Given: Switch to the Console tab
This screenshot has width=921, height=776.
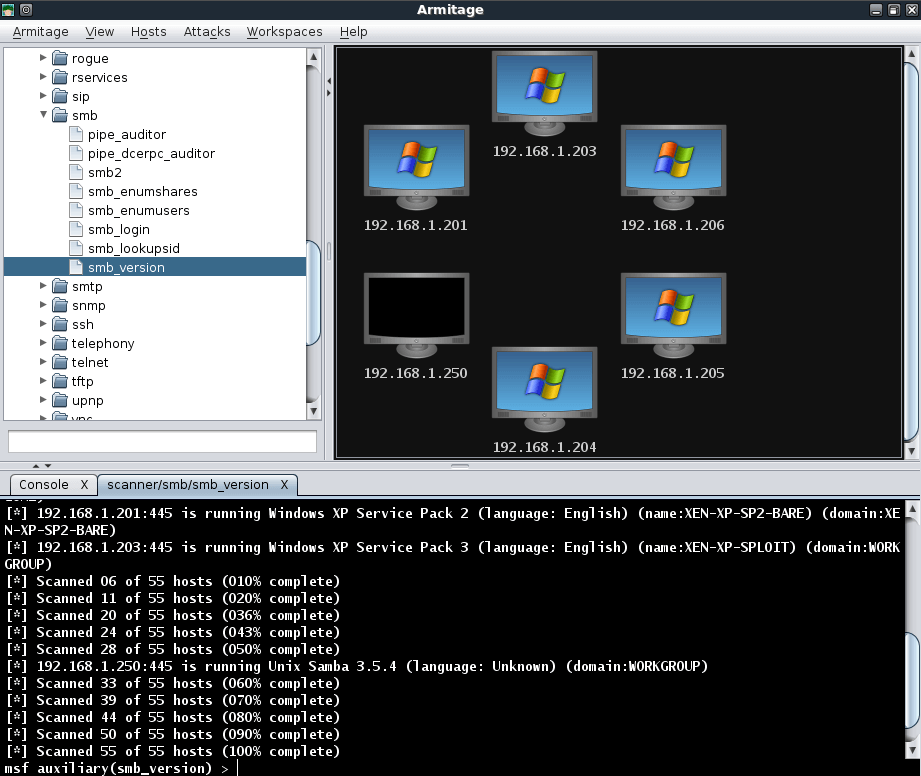Looking at the screenshot, I should [x=45, y=484].
